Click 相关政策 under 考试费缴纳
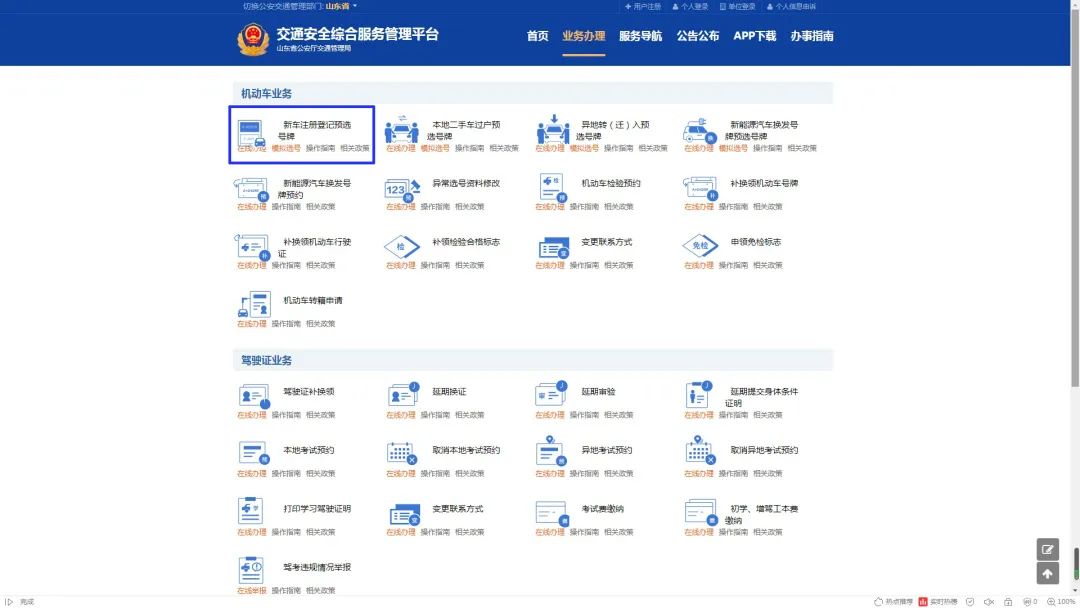 619,532
